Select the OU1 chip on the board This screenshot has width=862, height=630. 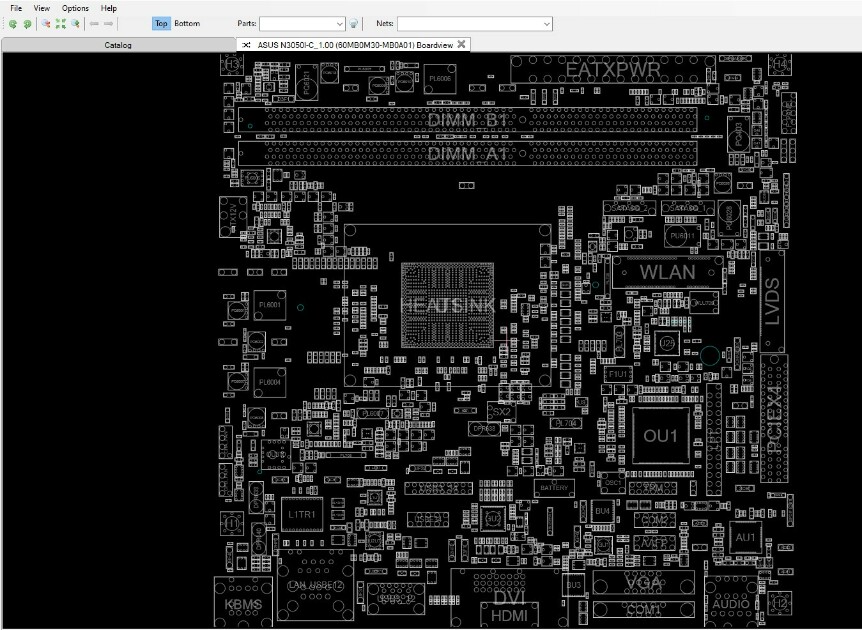click(x=661, y=436)
